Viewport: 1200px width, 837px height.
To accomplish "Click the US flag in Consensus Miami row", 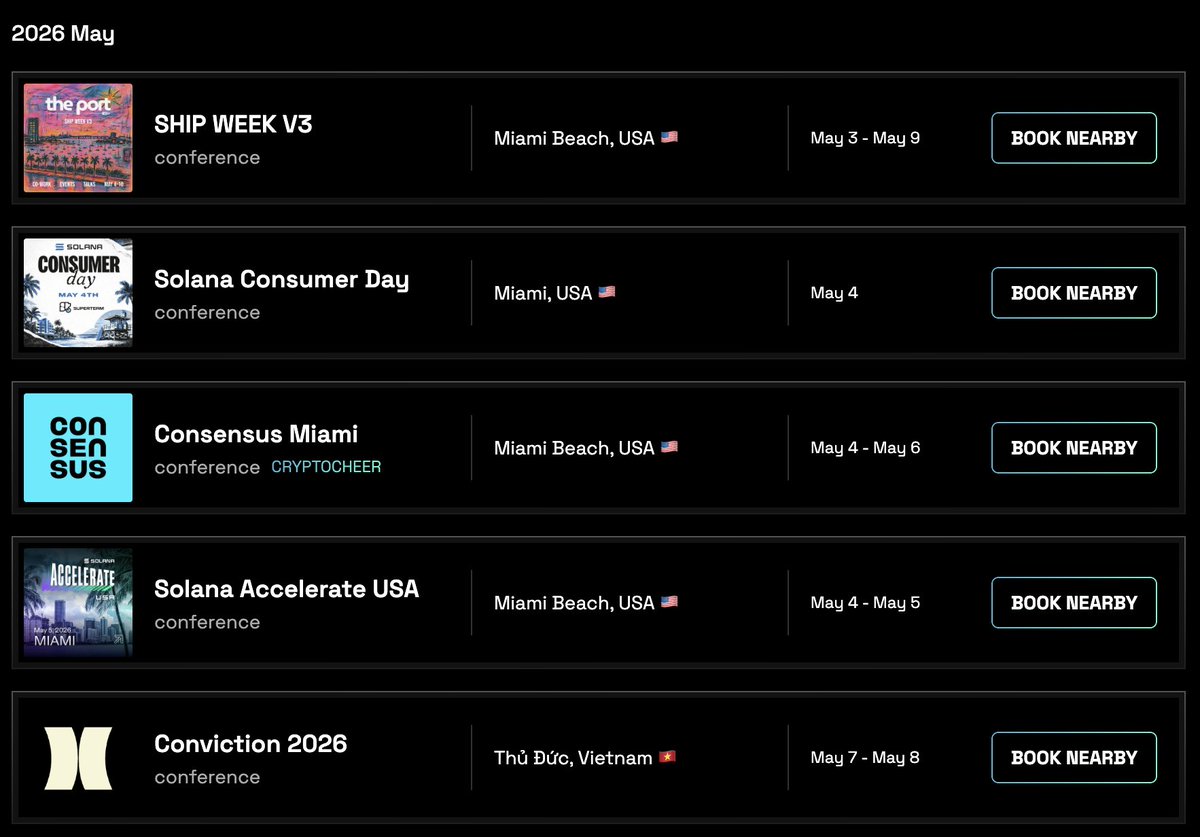I will coord(669,447).
